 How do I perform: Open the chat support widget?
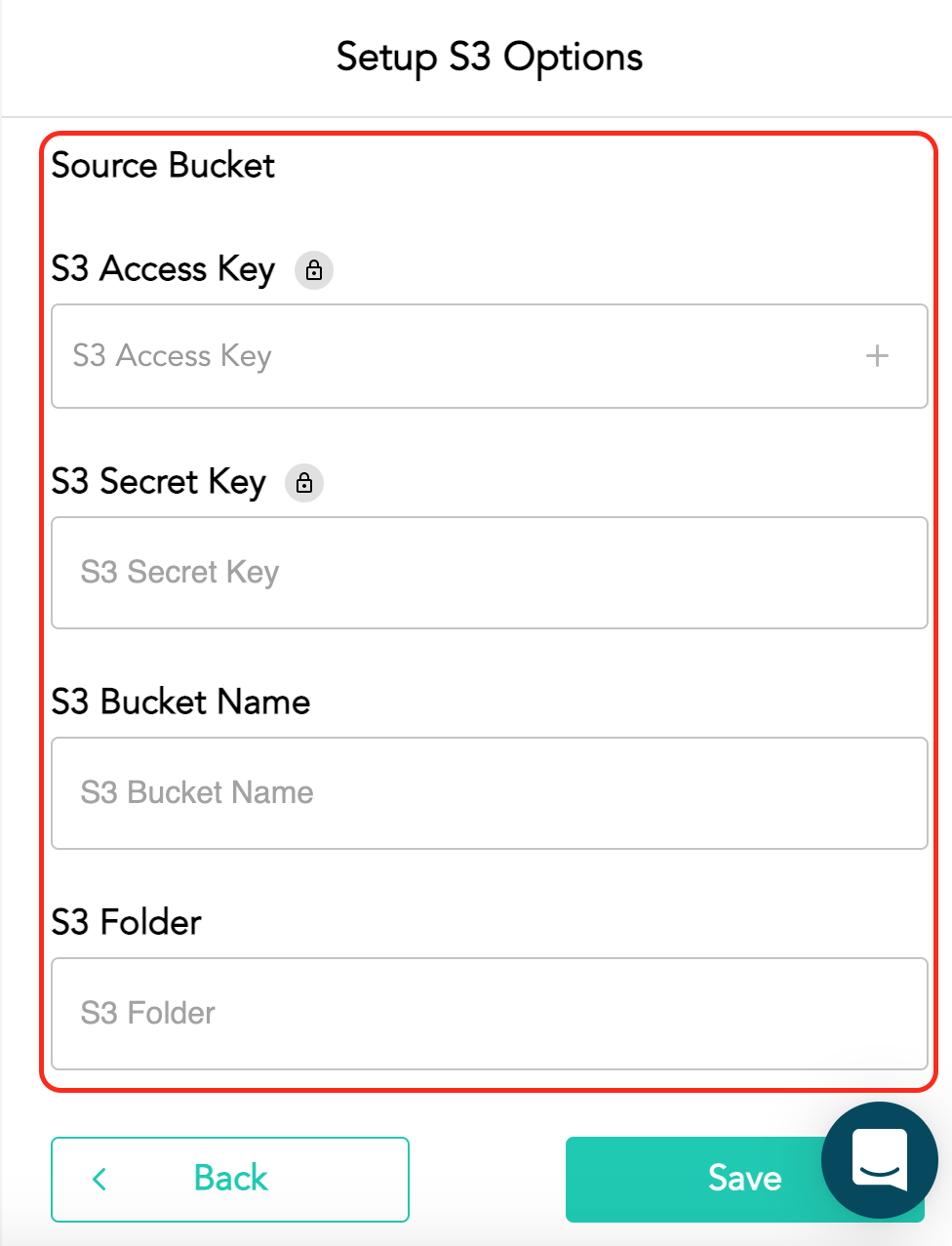pyautogui.click(x=879, y=1159)
